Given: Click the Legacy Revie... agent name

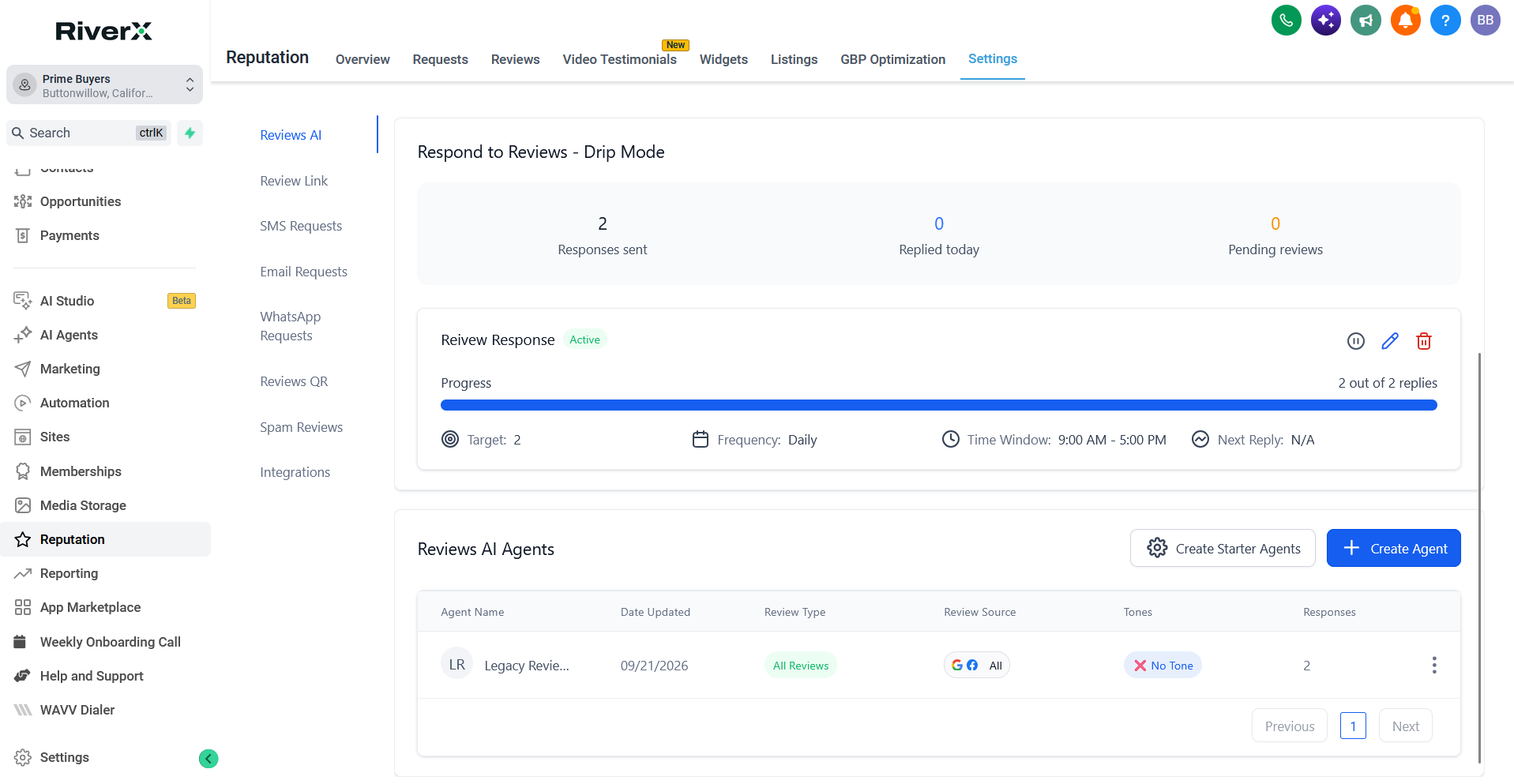Looking at the screenshot, I should click(x=526, y=666).
